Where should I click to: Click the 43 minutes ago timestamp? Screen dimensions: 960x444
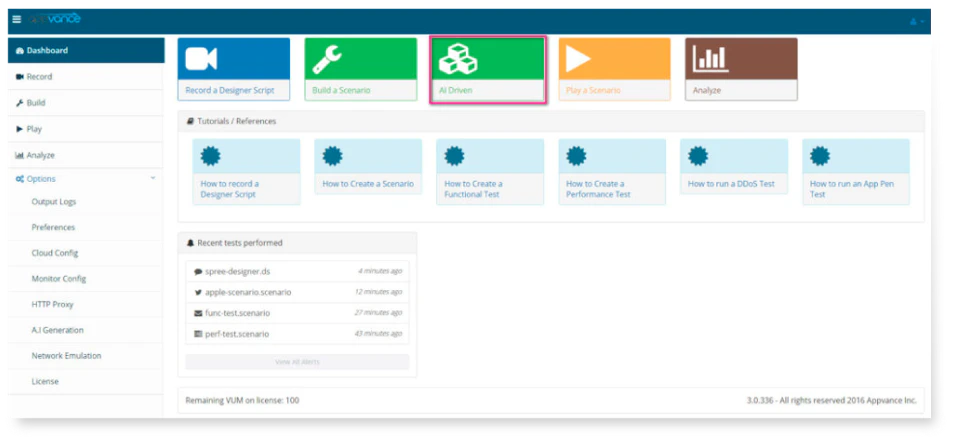[x=379, y=334]
